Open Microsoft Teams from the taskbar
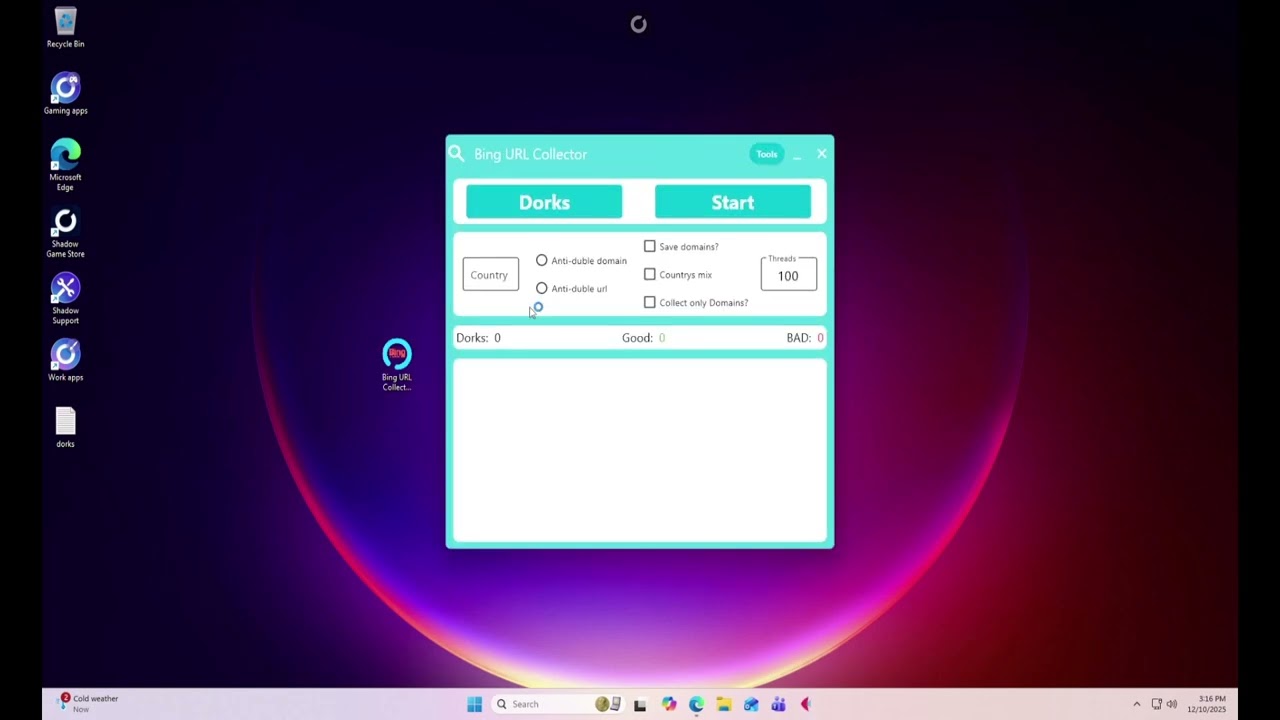This screenshot has height=720, width=1280. pyautogui.click(x=778, y=704)
